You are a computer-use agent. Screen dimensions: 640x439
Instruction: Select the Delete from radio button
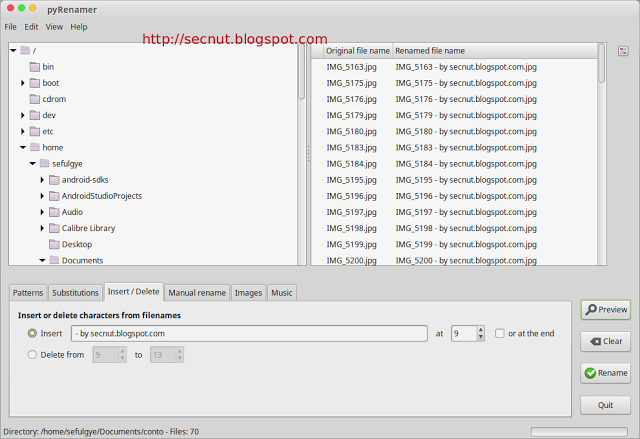pos(32,355)
